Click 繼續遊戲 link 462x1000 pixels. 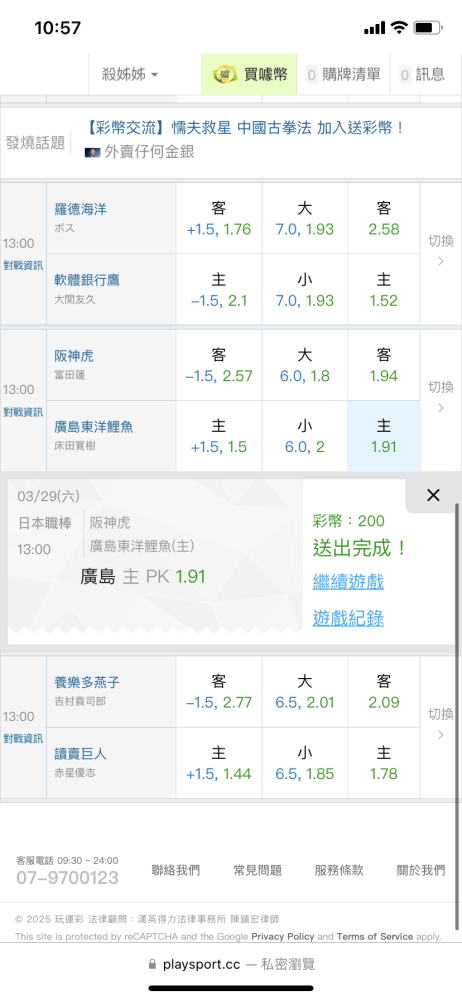click(348, 581)
